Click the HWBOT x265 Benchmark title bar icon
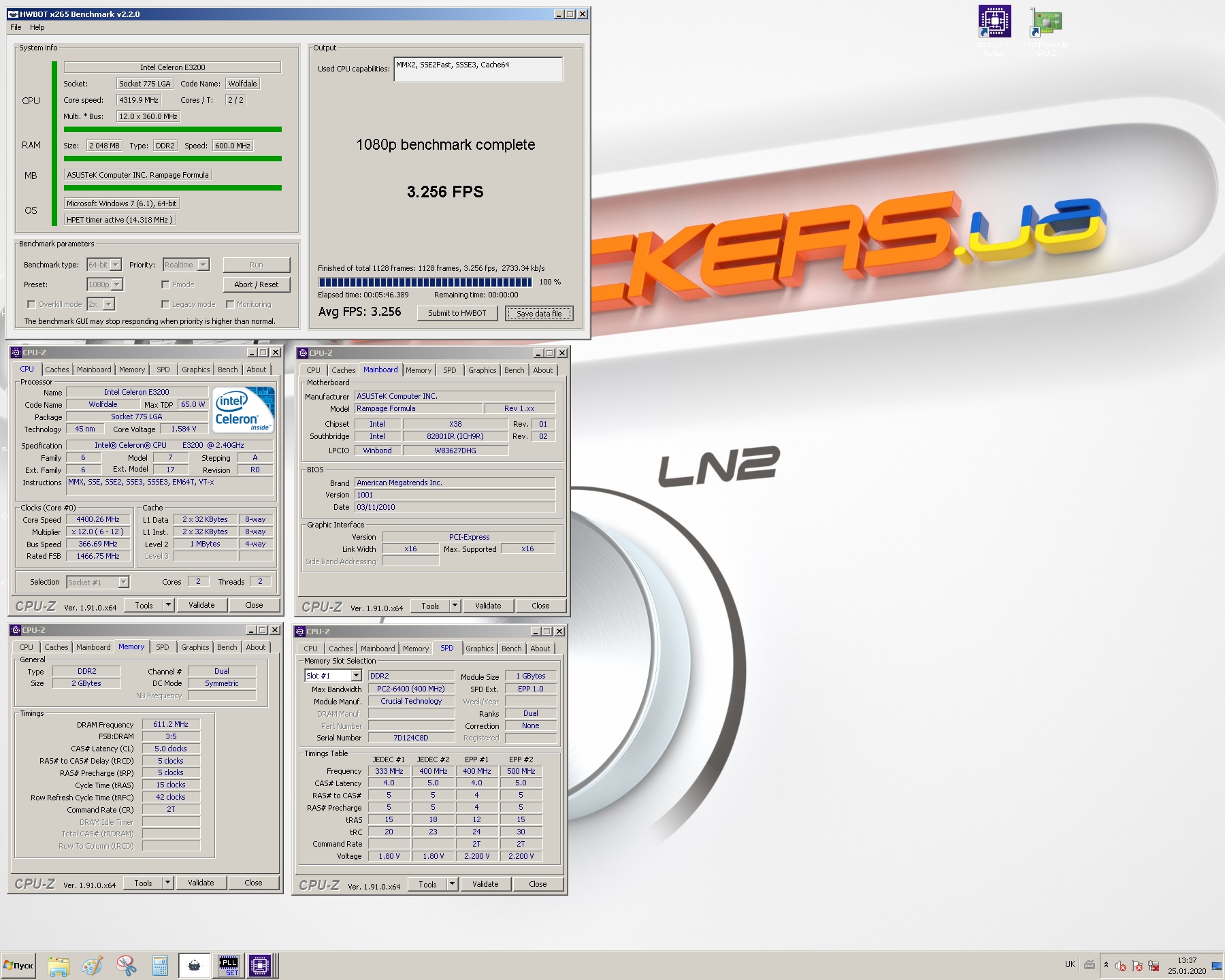This screenshot has height=980, width=1225. [13, 14]
